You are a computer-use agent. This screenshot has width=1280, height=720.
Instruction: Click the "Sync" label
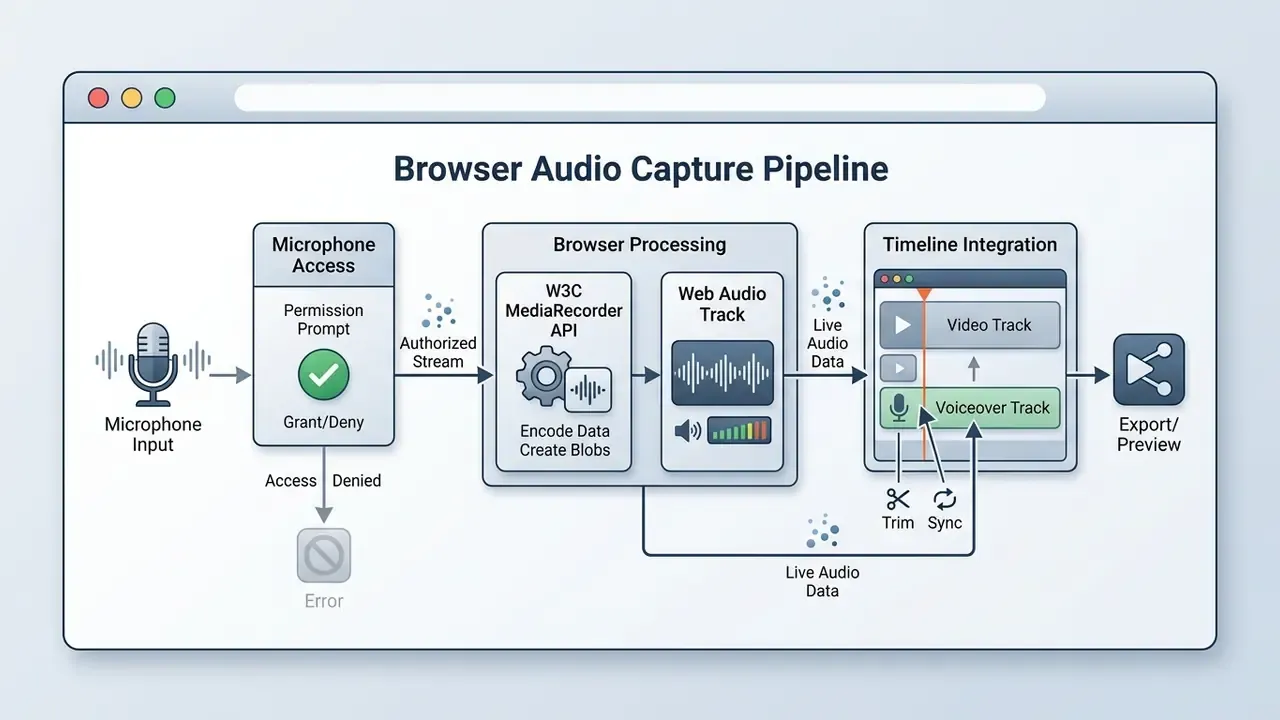point(944,523)
